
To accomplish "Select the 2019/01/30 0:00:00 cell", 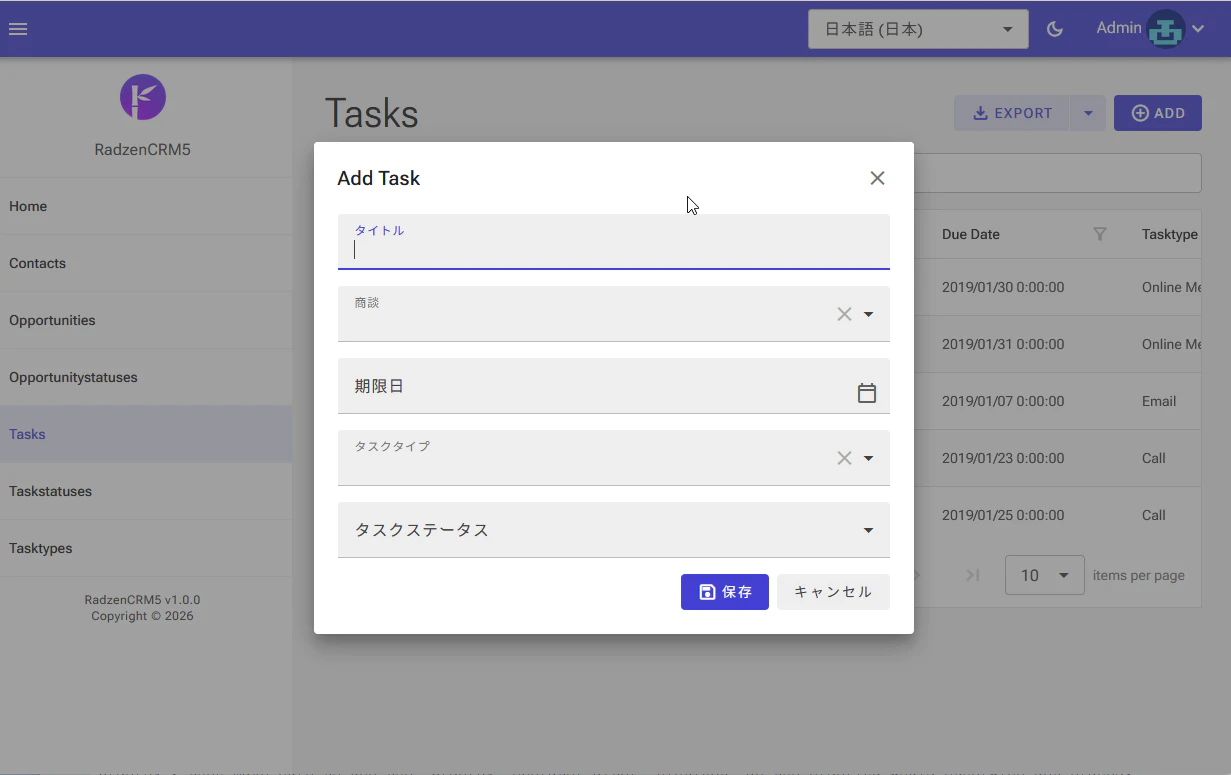I will [1003, 287].
